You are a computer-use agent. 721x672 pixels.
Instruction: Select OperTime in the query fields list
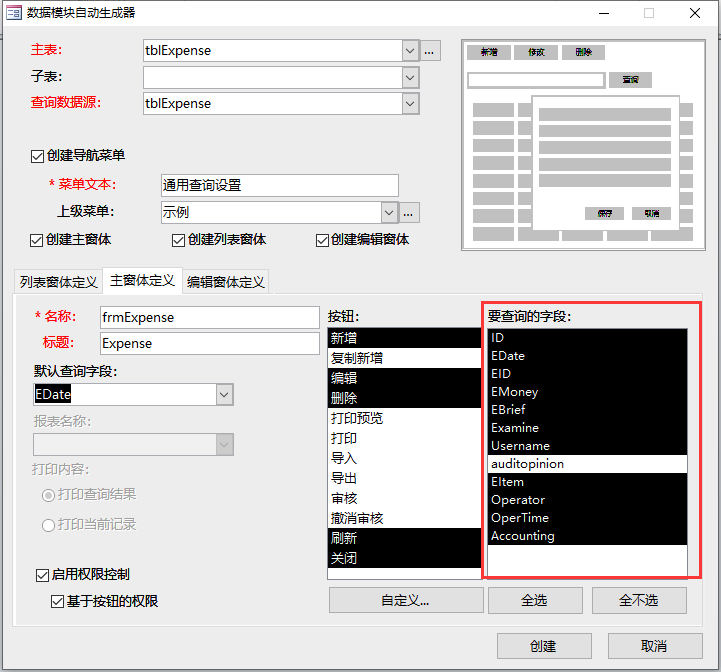587,518
